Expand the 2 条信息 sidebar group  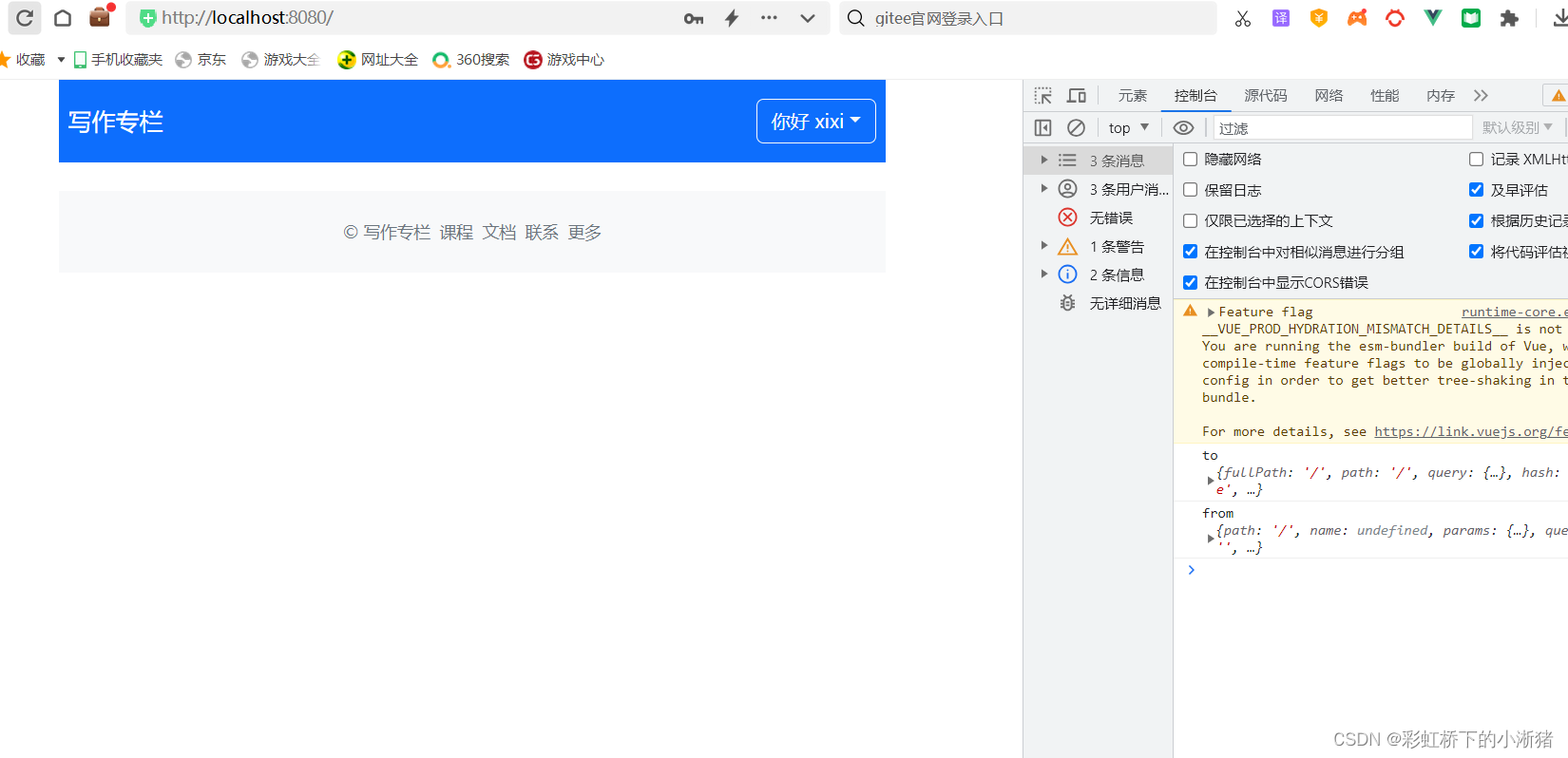[x=1044, y=274]
